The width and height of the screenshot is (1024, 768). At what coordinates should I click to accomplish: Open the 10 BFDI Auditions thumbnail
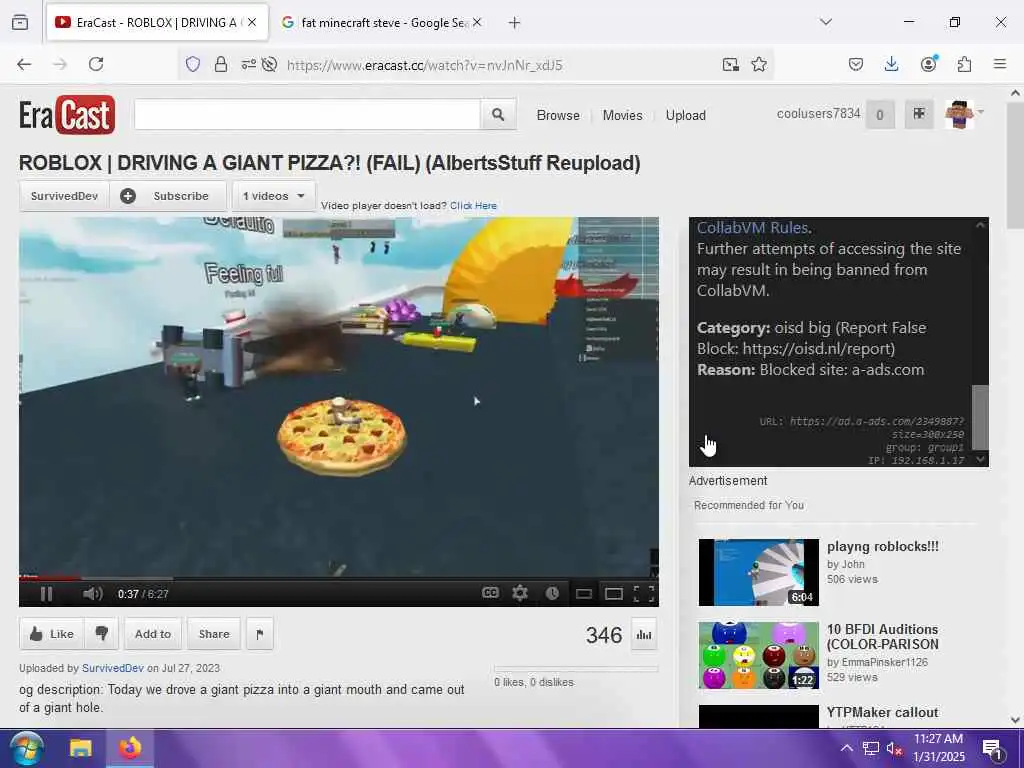click(x=759, y=655)
